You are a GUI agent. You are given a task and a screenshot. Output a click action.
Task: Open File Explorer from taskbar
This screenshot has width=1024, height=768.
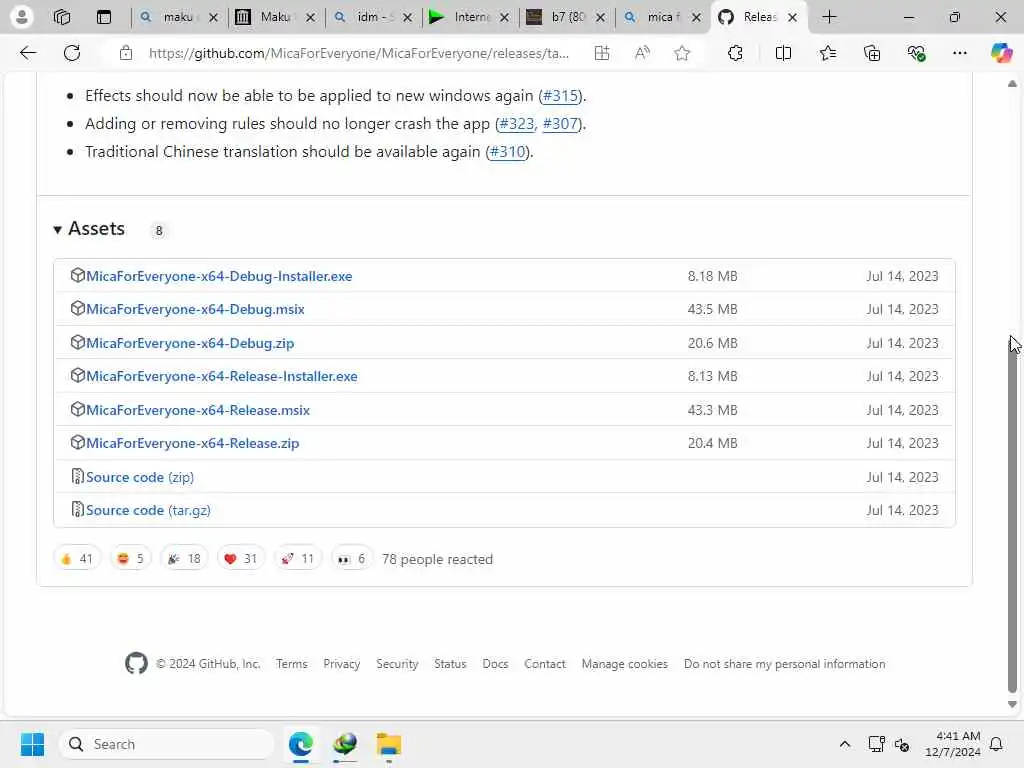[389, 744]
